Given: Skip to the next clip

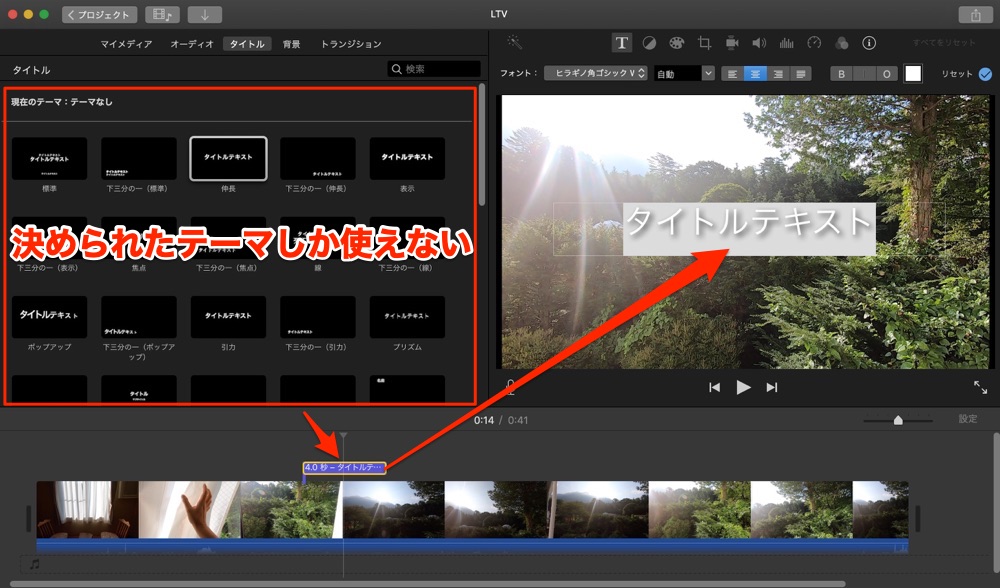Looking at the screenshot, I should [x=772, y=387].
